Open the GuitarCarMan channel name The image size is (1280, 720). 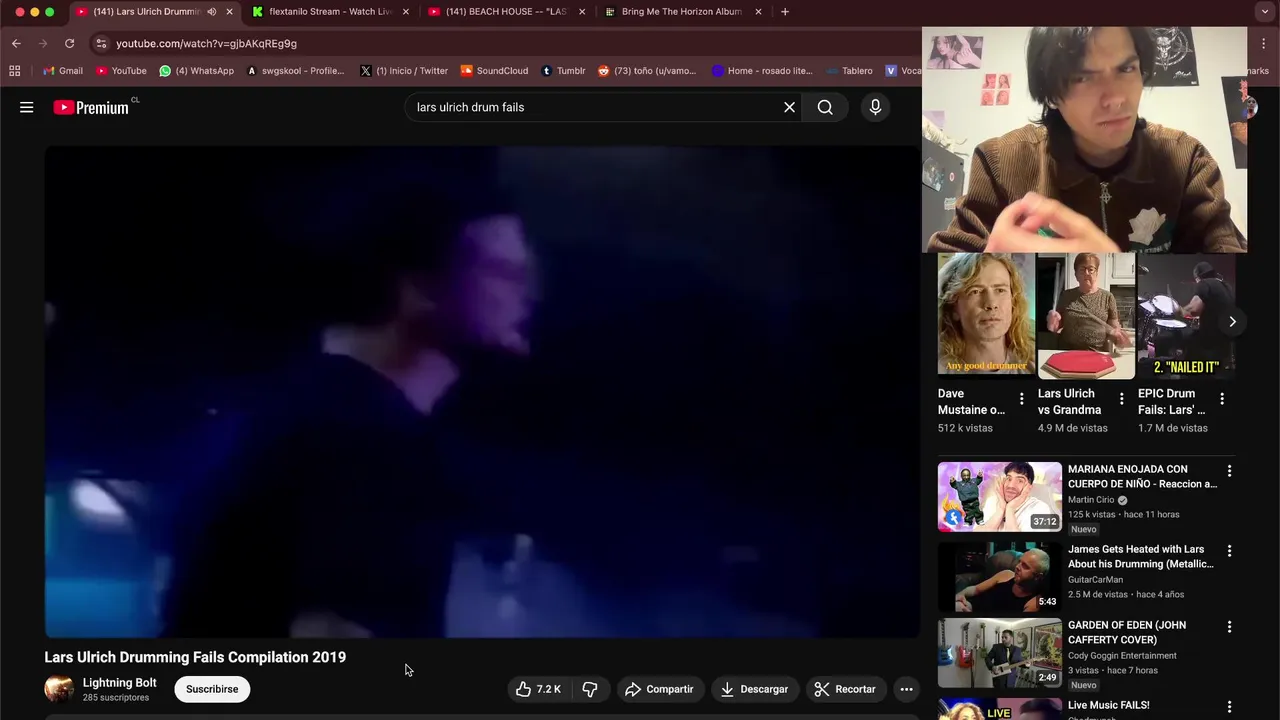[x=1095, y=580]
